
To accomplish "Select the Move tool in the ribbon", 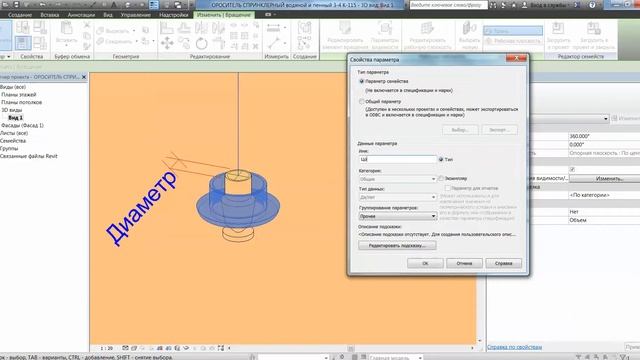I will [167, 43].
